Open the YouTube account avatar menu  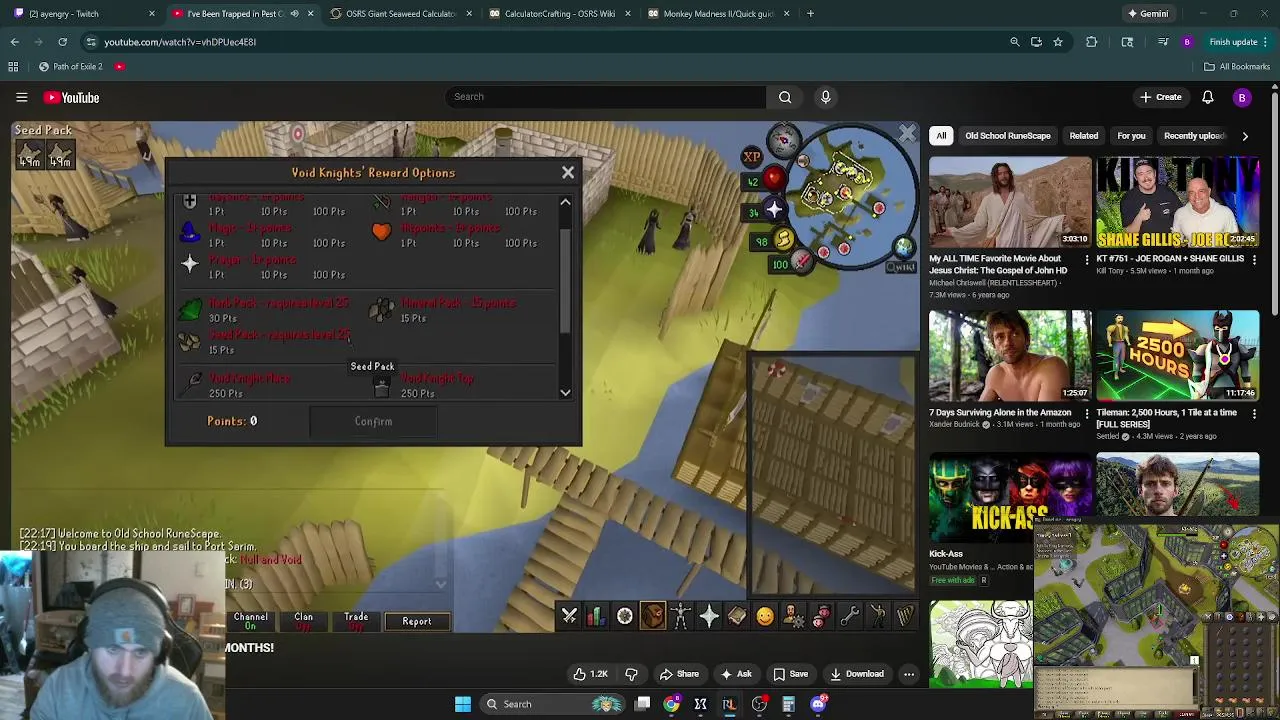point(1242,97)
